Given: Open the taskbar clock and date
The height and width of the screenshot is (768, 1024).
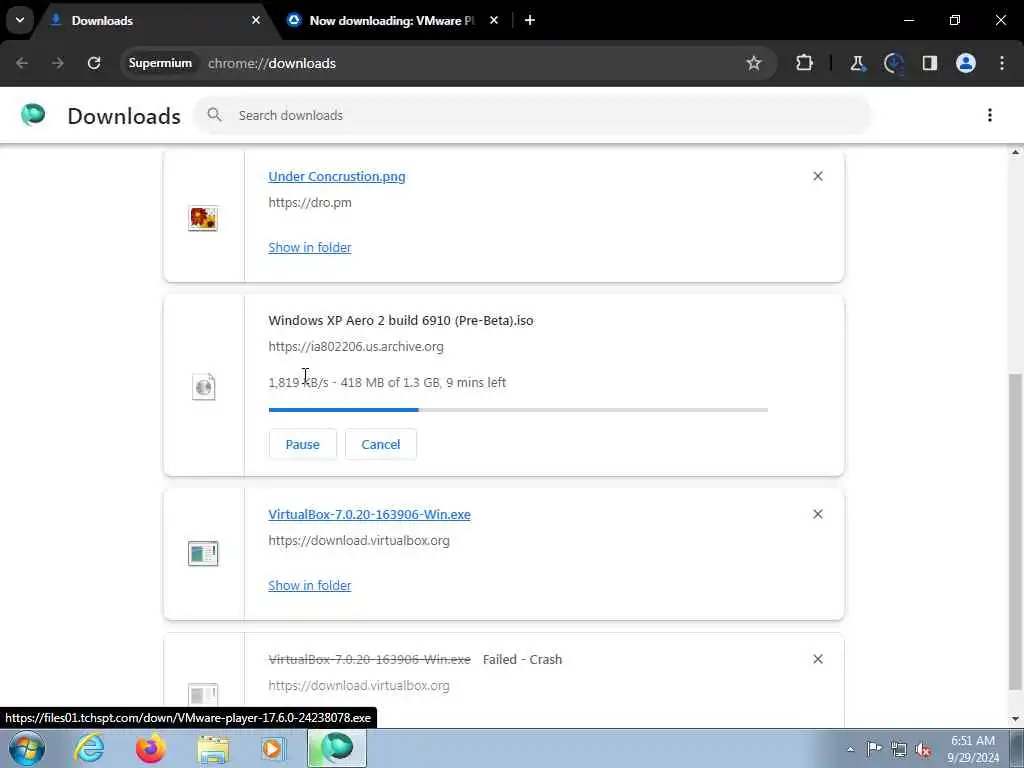Looking at the screenshot, I should 973,749.
